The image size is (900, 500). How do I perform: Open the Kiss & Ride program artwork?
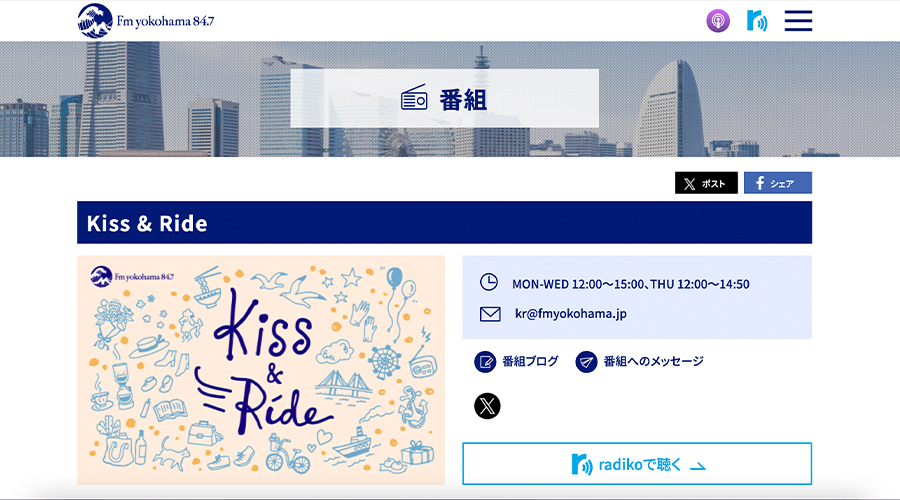click(261, 370)
